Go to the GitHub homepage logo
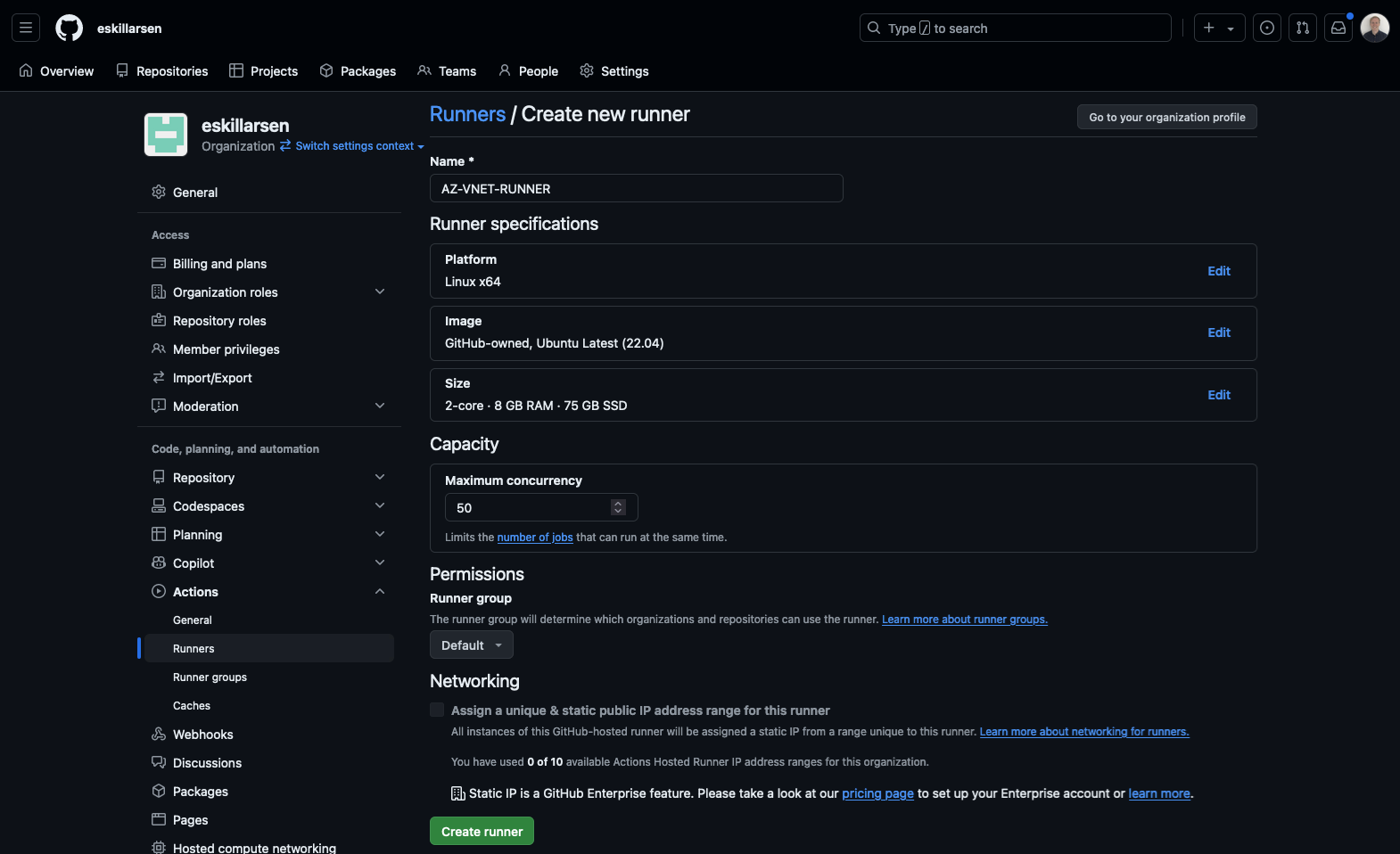The image size is (1400, 854). tap(69, 28)
